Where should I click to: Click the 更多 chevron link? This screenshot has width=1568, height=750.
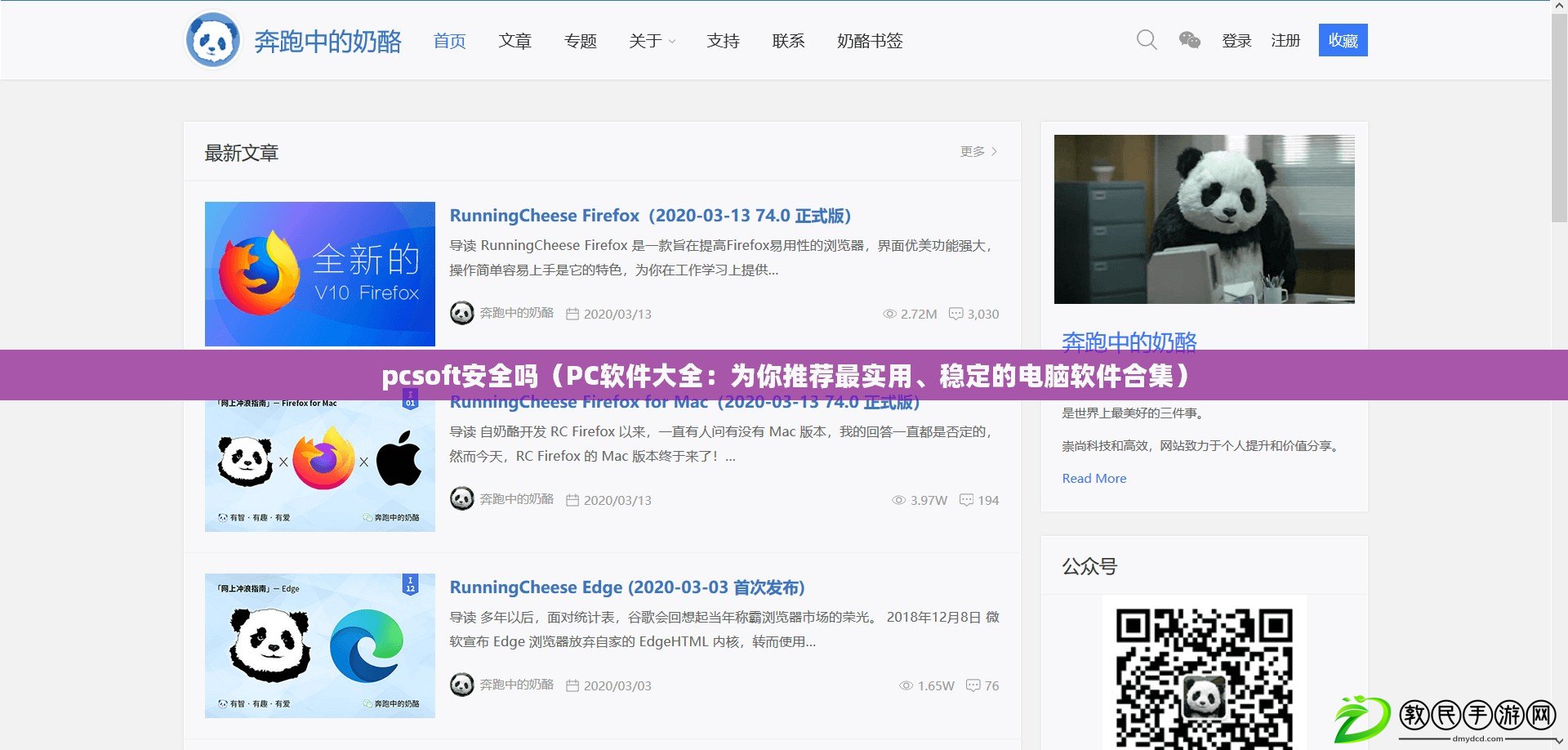click(x=978, y=151)
